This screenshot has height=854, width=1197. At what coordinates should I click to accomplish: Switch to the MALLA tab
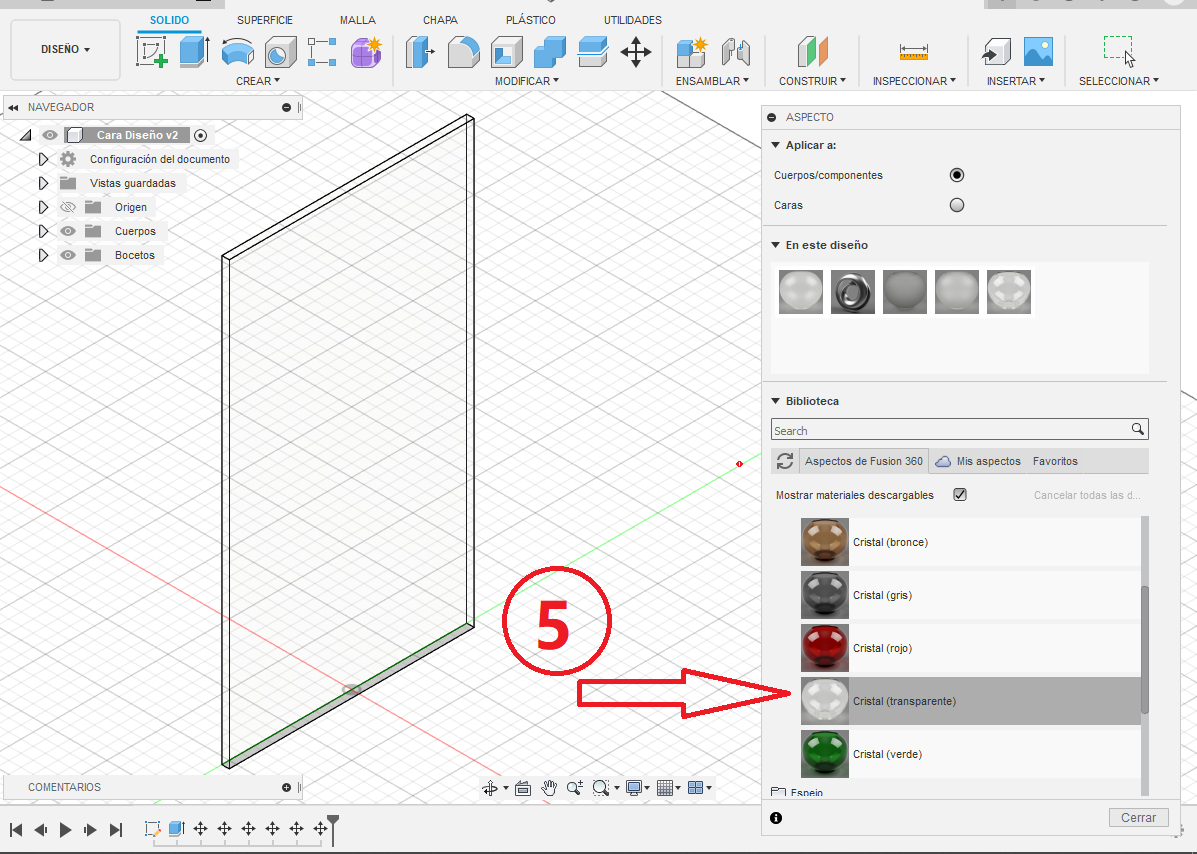(357, 20)
